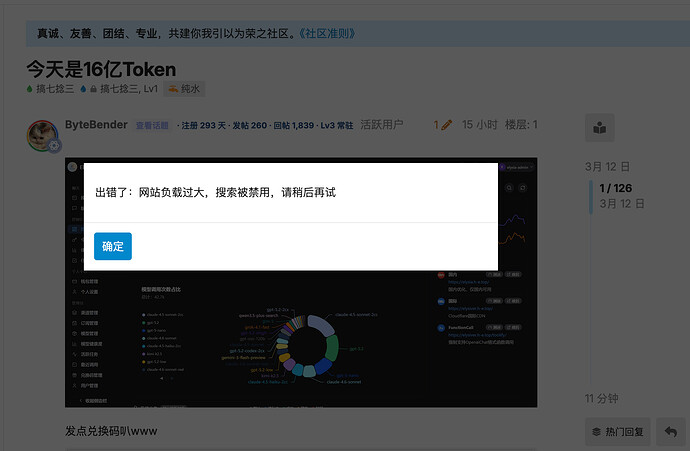Click the 热门回复 button
The width and height of the screenshot is (690, 451).
(x=617, y=432)
